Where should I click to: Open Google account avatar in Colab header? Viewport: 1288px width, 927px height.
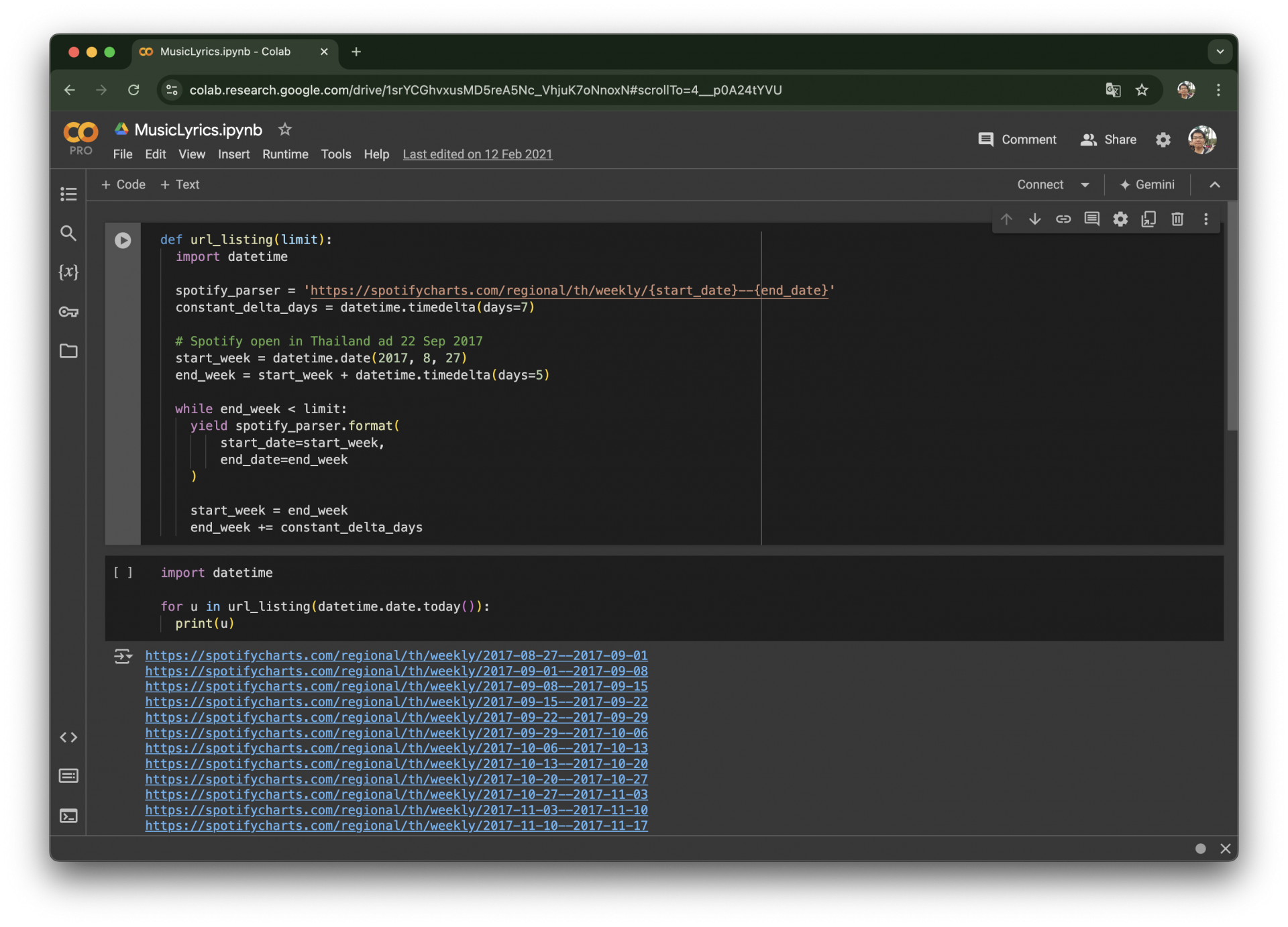1202,140
